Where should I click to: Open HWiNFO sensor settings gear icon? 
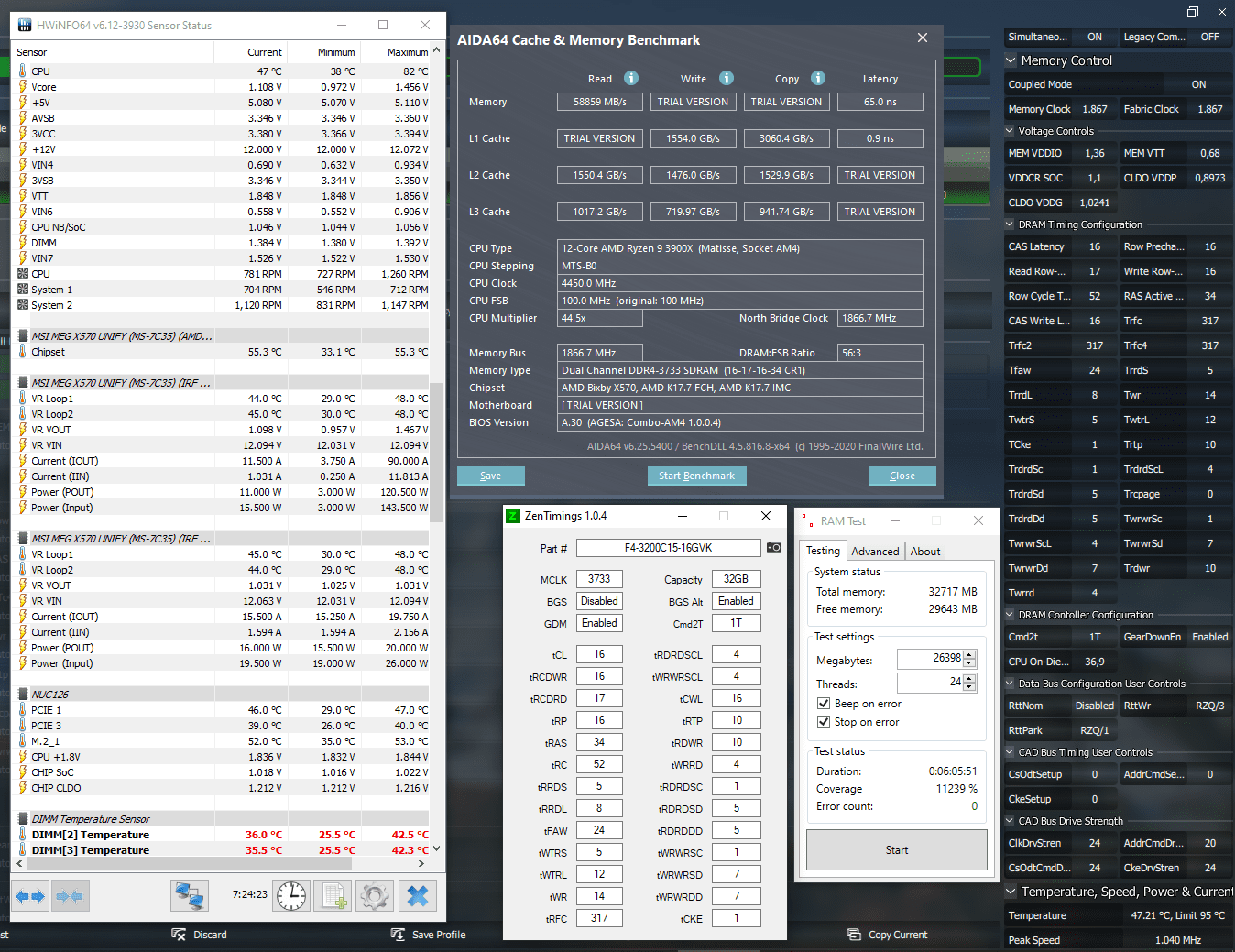374,896
